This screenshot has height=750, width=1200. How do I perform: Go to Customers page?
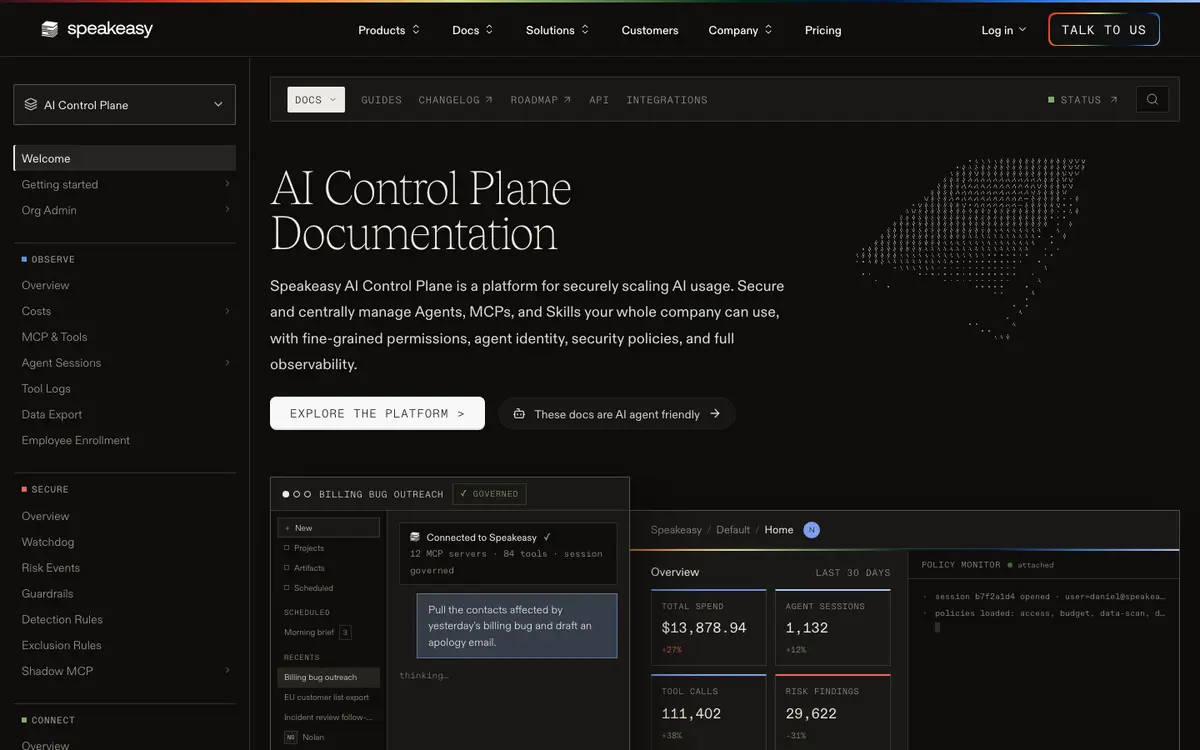point(650,30)
